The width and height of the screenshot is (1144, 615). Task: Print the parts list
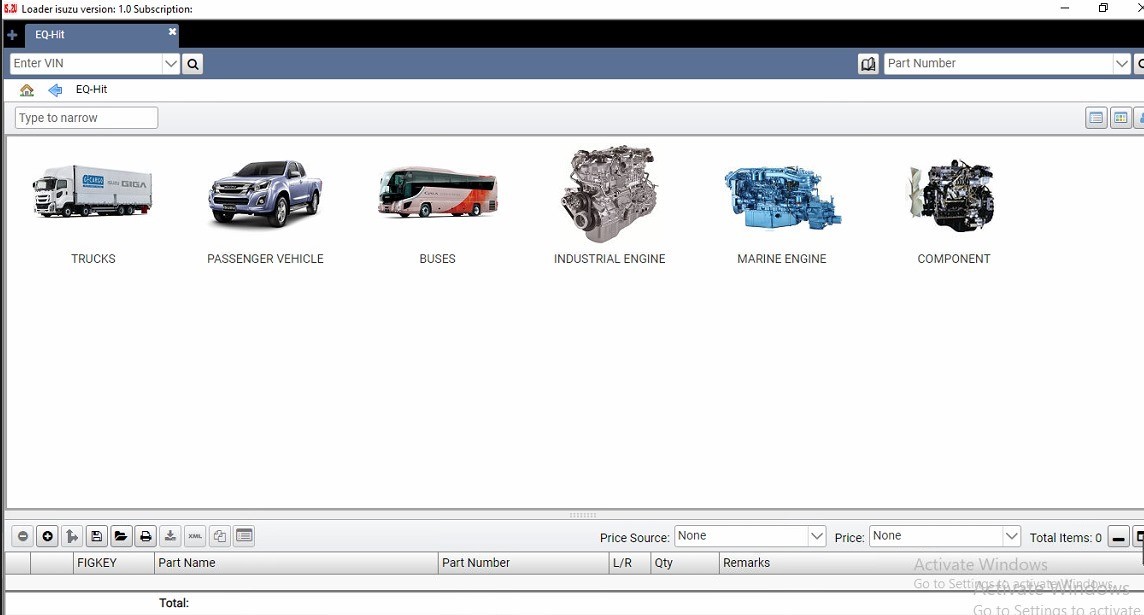[x=146, y=536]
